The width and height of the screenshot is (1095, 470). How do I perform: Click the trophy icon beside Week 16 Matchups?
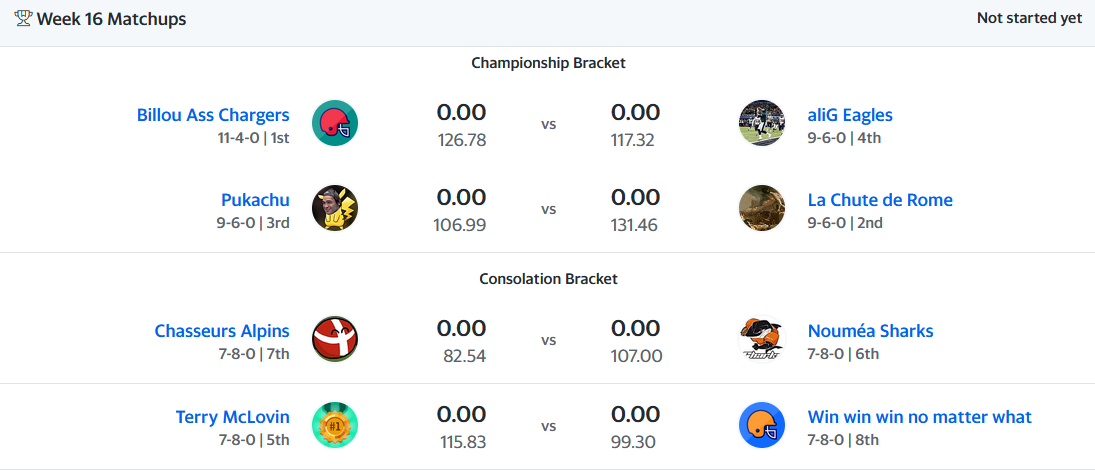click(x=23, y=19)
